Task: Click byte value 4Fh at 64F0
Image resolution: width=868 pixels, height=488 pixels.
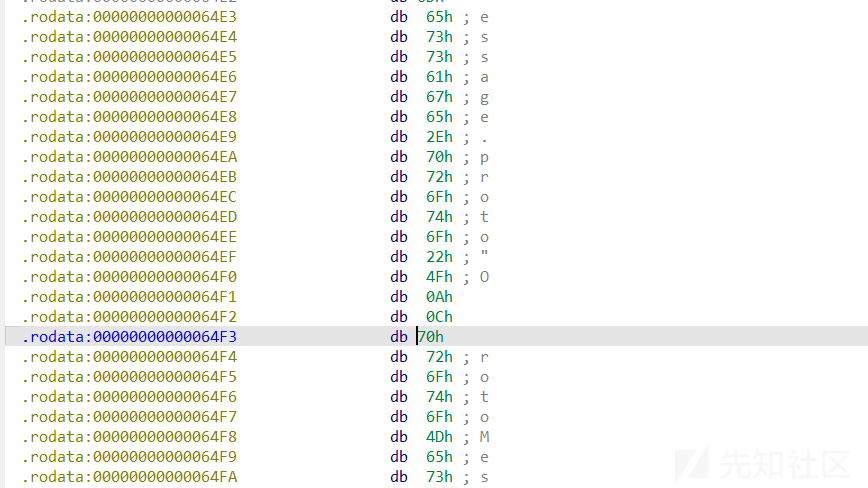Action: [439, 277]
